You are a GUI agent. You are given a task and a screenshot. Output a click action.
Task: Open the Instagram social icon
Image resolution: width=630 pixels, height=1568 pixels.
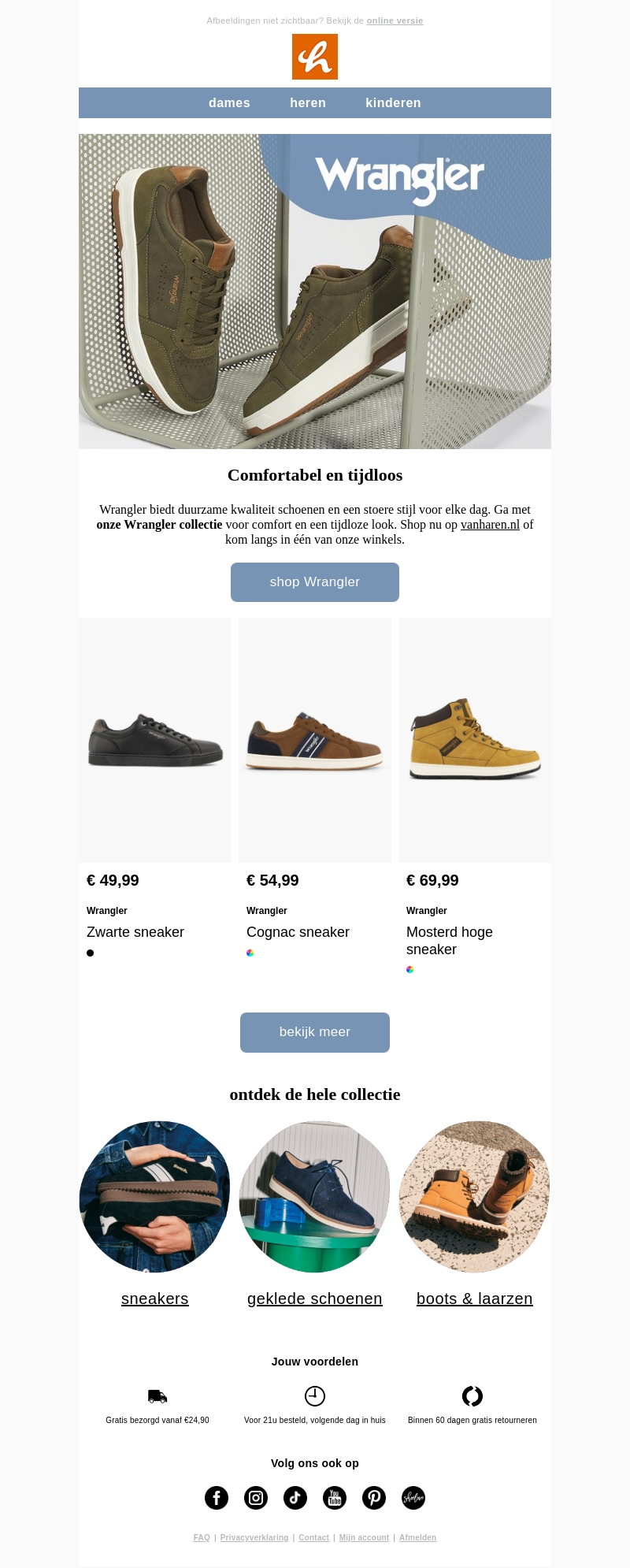[x=256, y=1498]
